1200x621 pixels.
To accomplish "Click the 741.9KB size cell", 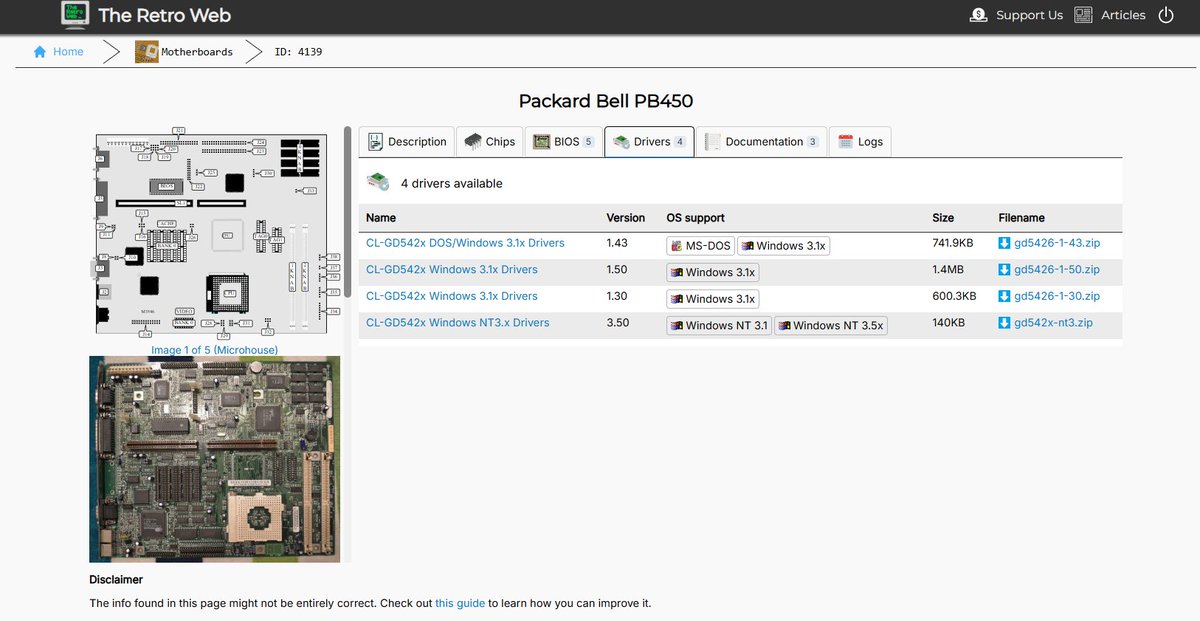I will [x=953, y=243].
